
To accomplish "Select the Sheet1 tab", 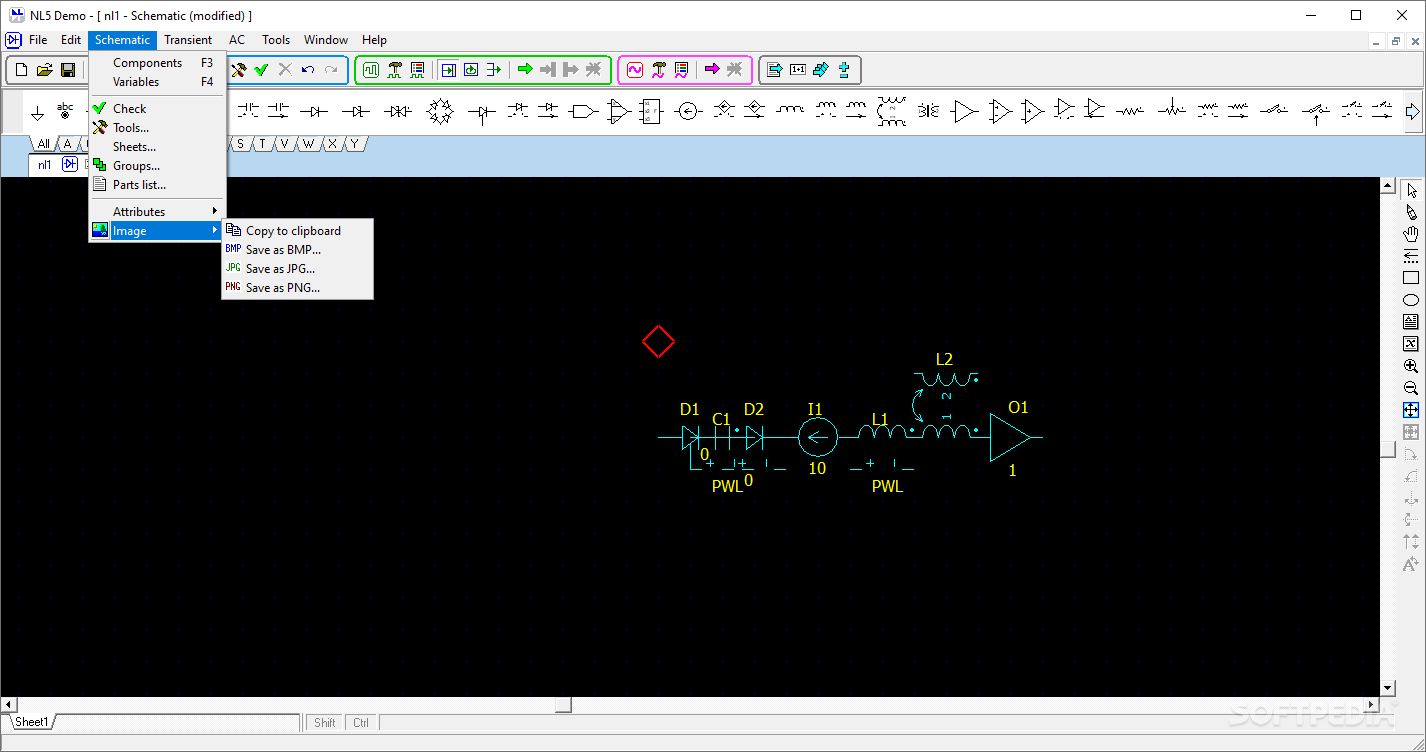I will (31, 722).
